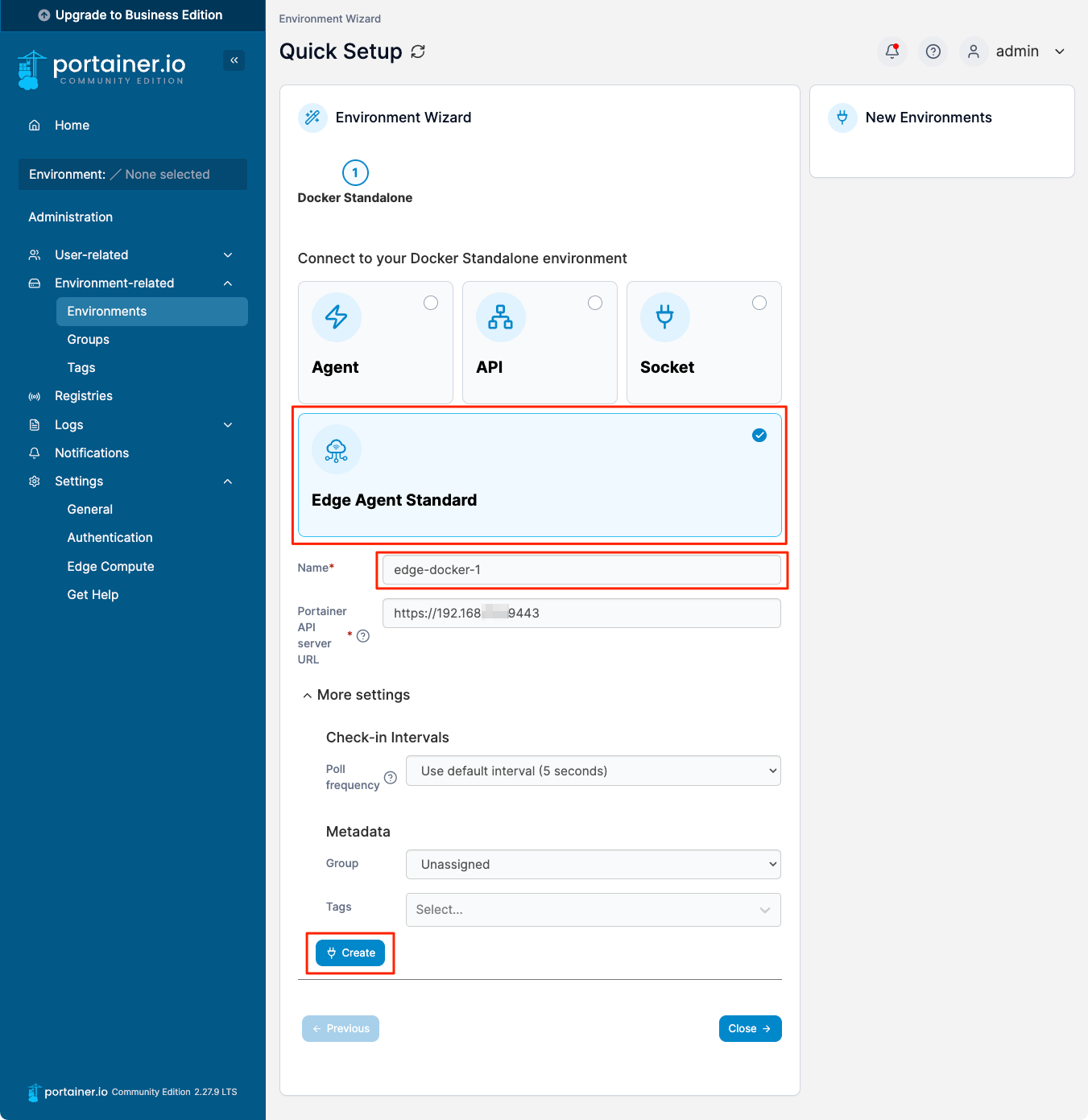The width and height of the screenshot is (1088, 1120).
Task: Click the Home icon in the sidebar
Action: 35,126
